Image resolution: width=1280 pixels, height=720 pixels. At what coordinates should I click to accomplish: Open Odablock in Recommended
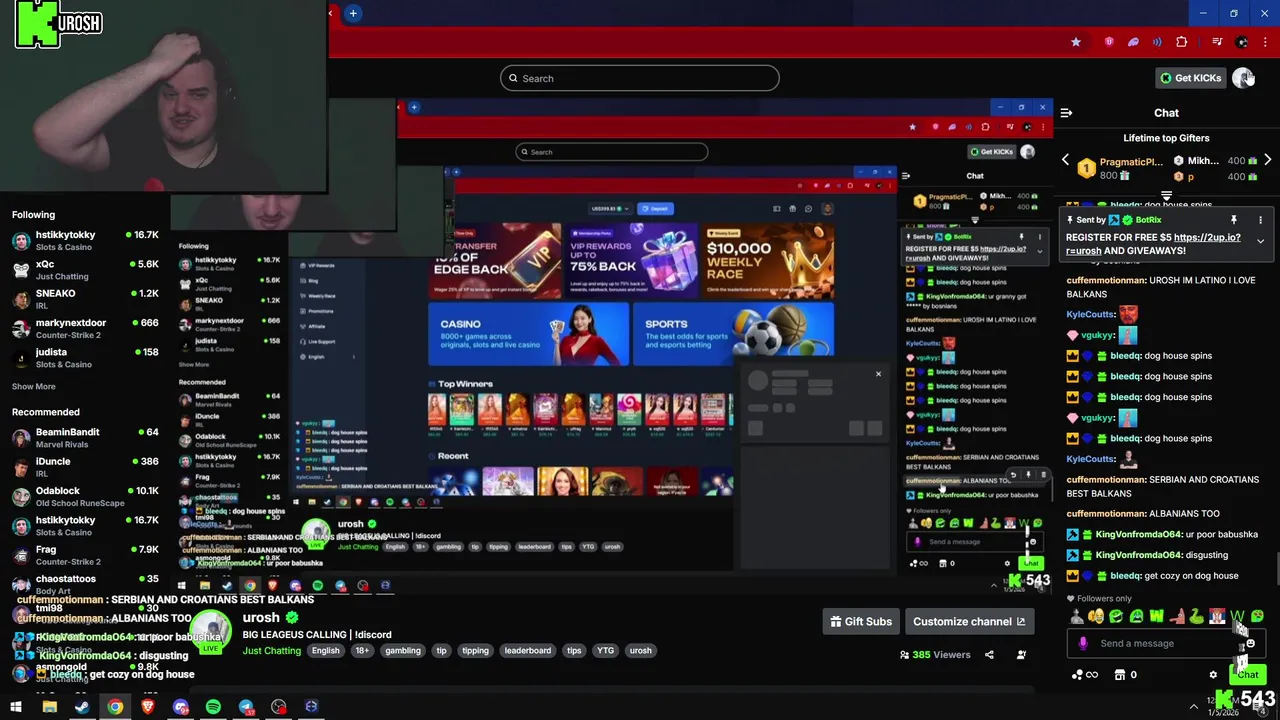point(85,496)
